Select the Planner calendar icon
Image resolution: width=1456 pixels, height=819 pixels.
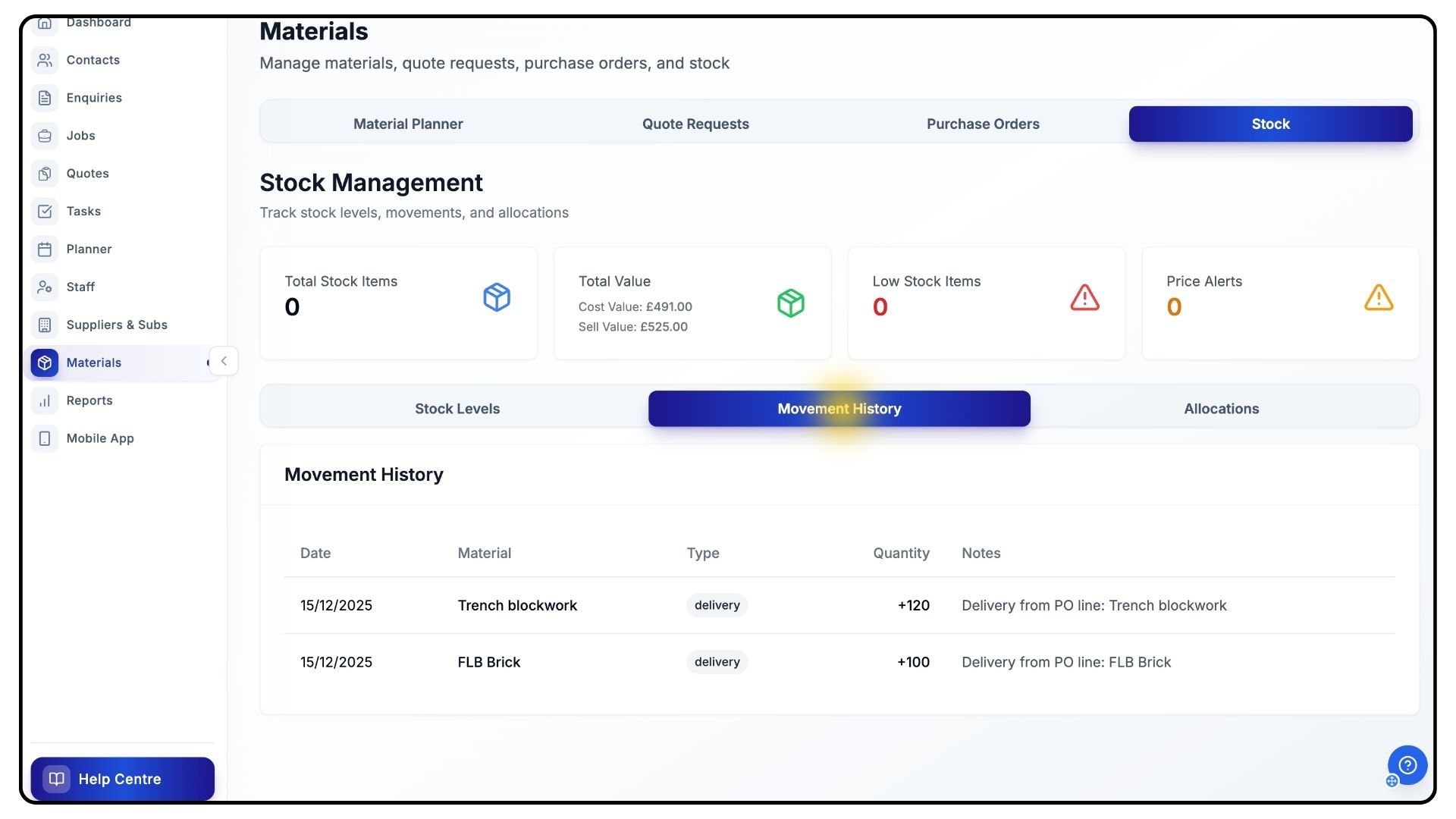coord(45,249)
